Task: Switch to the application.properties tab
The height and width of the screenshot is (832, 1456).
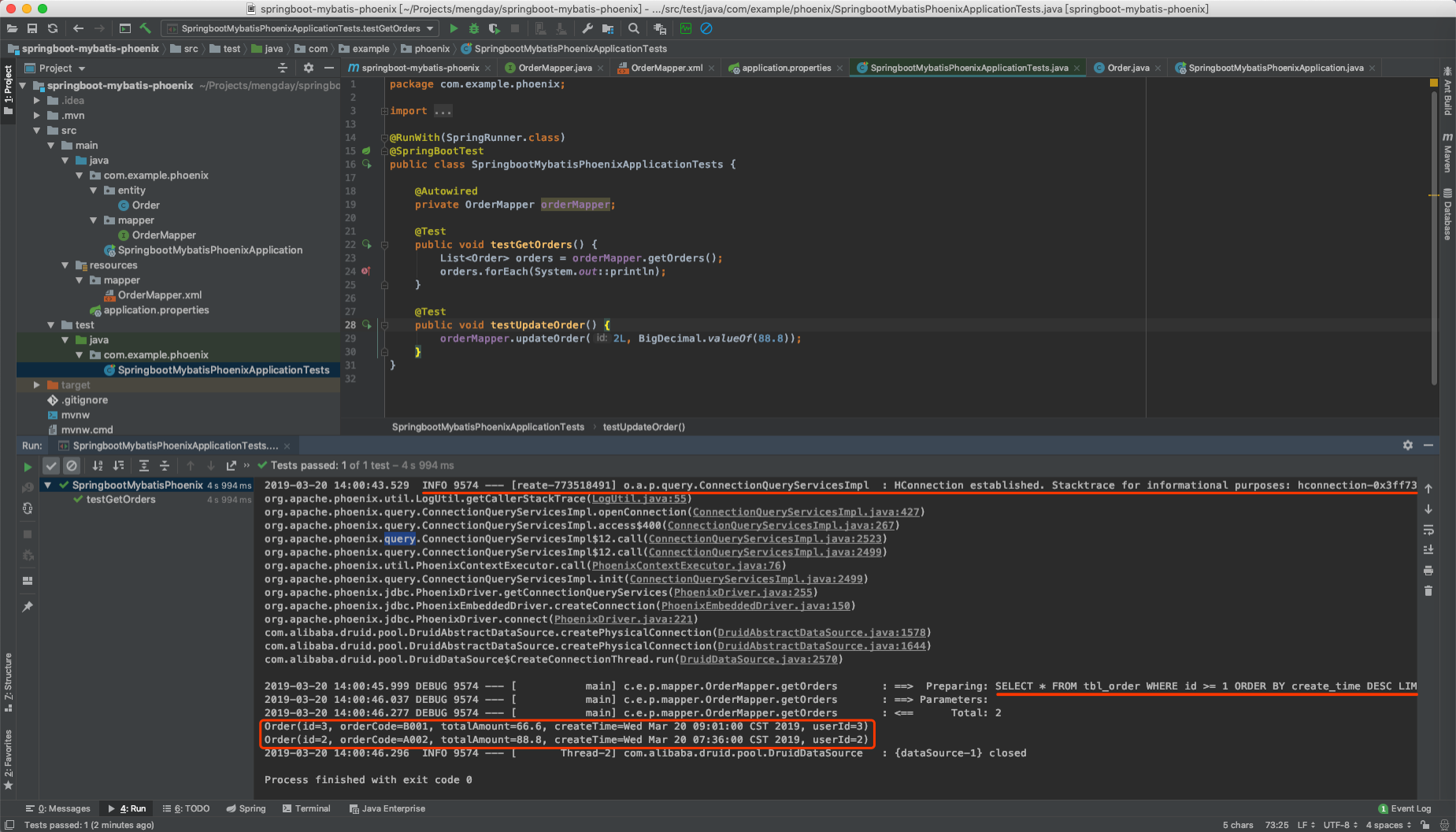Action: 785,68
